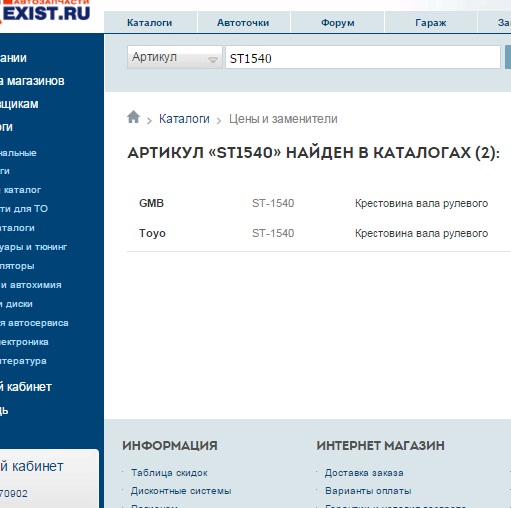
Task: Click the ИНТЕРНЕТ МАГАЗИН footer heading
Action: click(x=380, y=446)
